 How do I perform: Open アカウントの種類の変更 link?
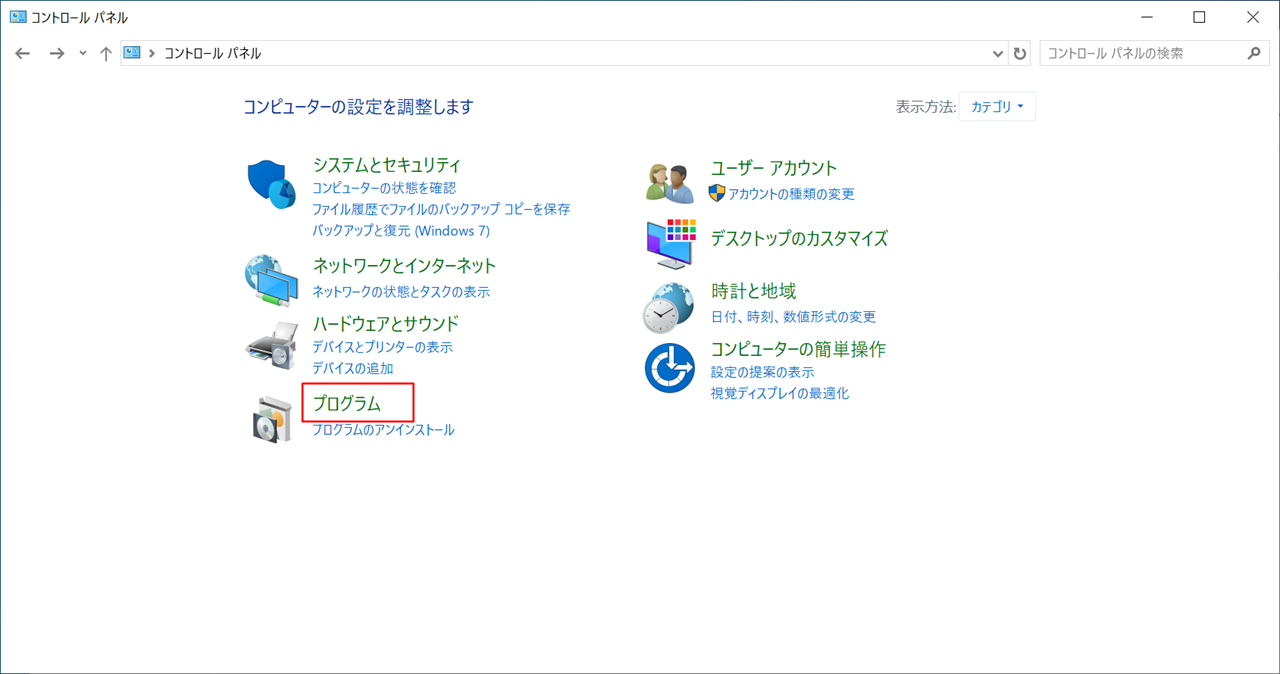click(x=791, y=194)
